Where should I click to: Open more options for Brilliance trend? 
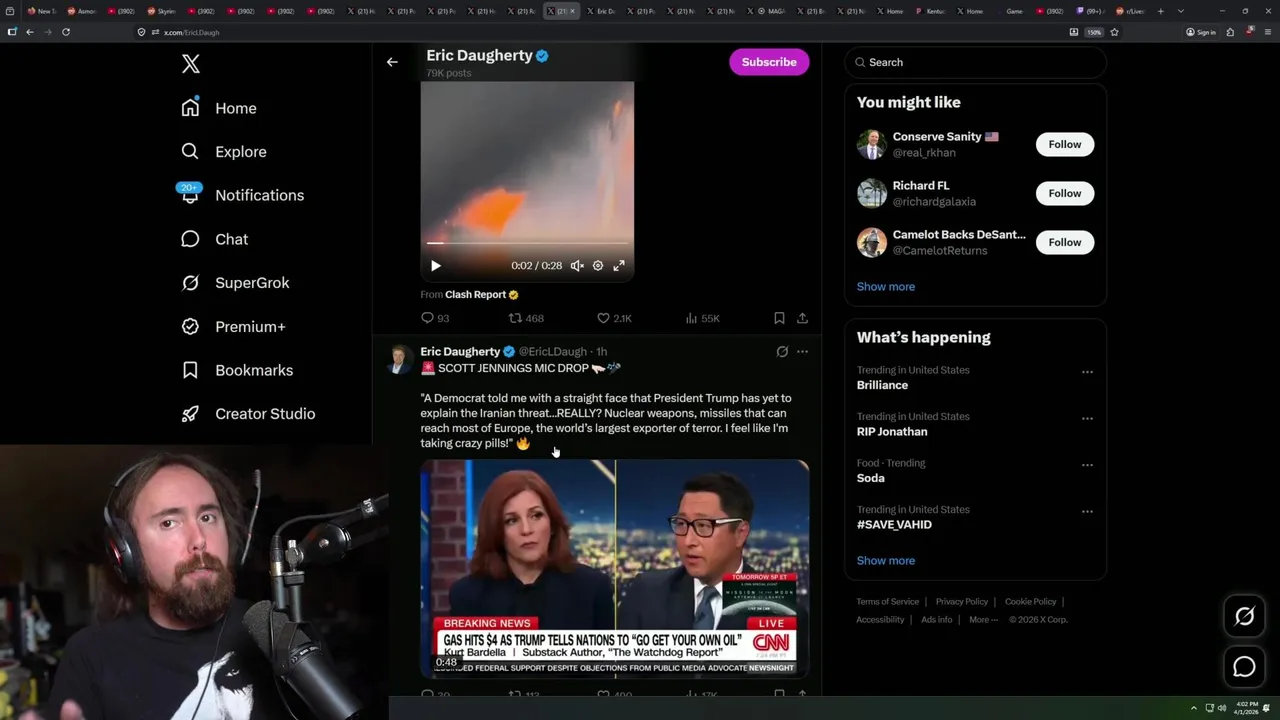(1087, 372)
